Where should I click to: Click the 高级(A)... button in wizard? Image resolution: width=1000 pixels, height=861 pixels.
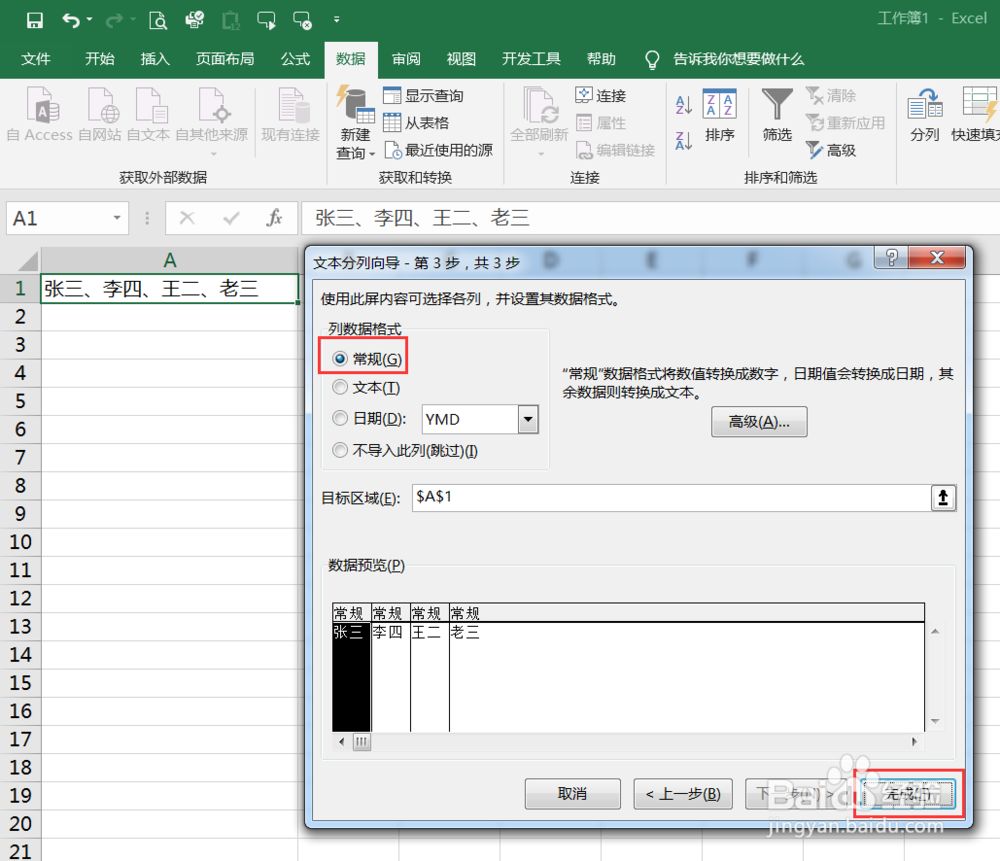point(759,422)
